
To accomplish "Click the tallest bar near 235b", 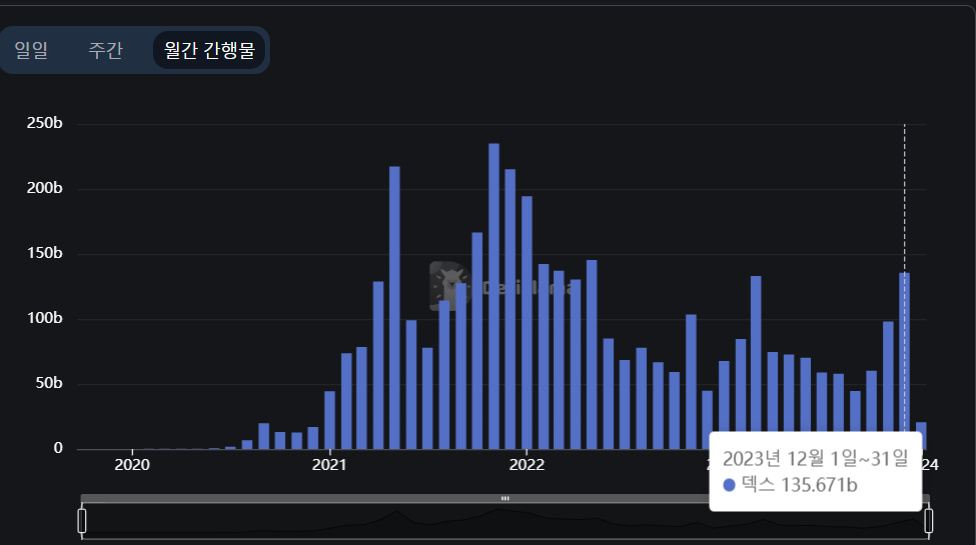I will [x=494, y=296].
